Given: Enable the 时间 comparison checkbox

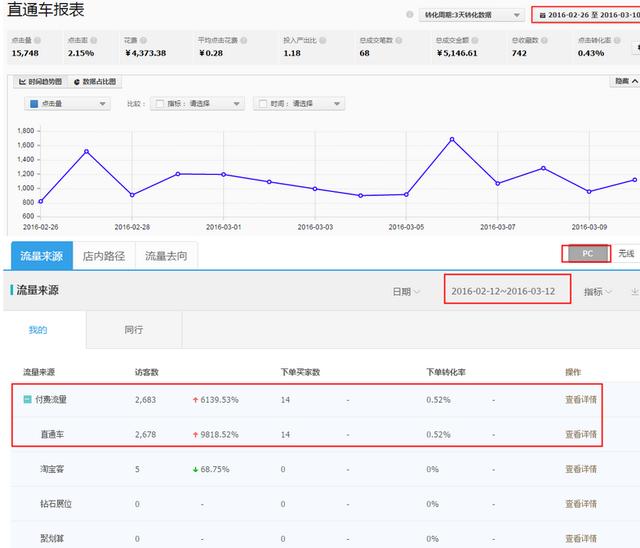Looking at the screenshot, I should pyautogui.click(x=261, y=103).
